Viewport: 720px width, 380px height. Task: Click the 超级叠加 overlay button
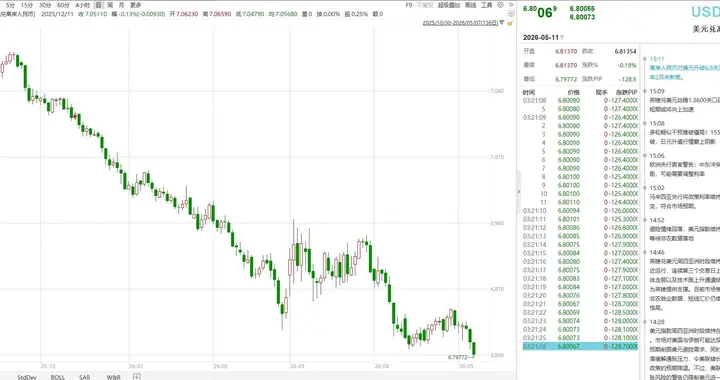pyautogui.click(x=449, y=5)
